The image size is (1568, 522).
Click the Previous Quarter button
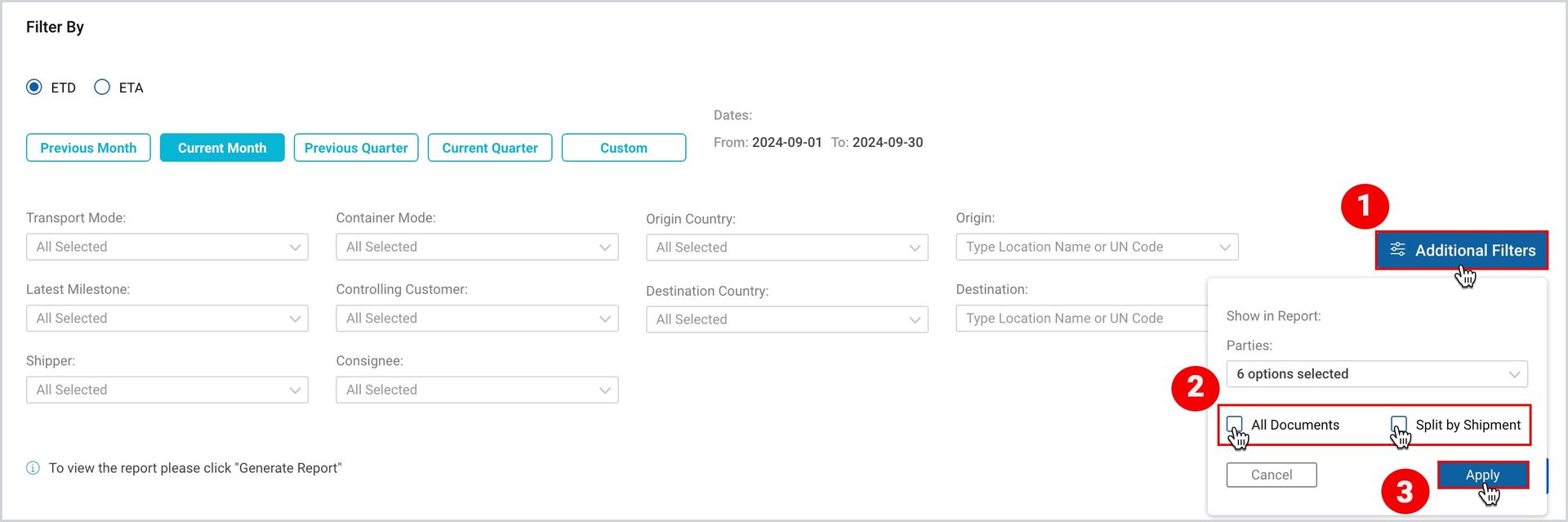pos(356,148)
